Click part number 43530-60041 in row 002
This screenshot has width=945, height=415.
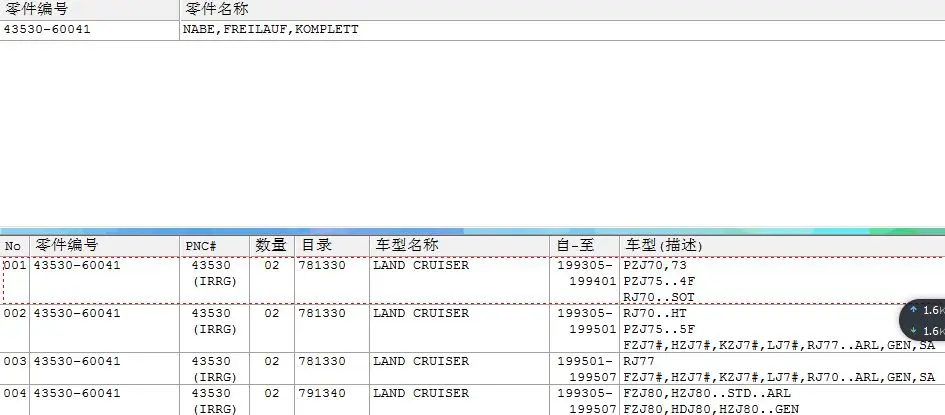[77, 313]
